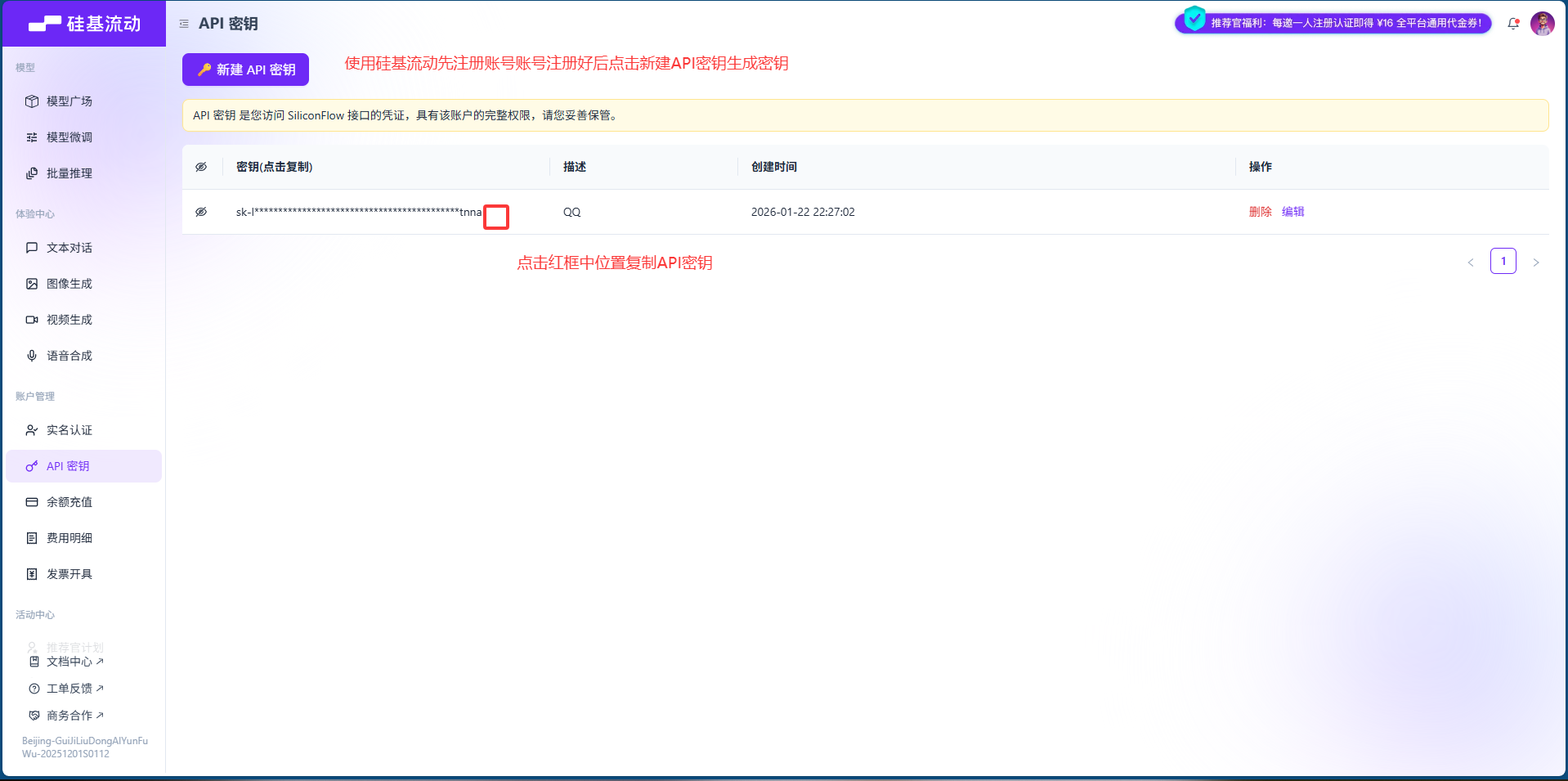
Task: Click the 创建时间 column header
Action: [774, 167]
